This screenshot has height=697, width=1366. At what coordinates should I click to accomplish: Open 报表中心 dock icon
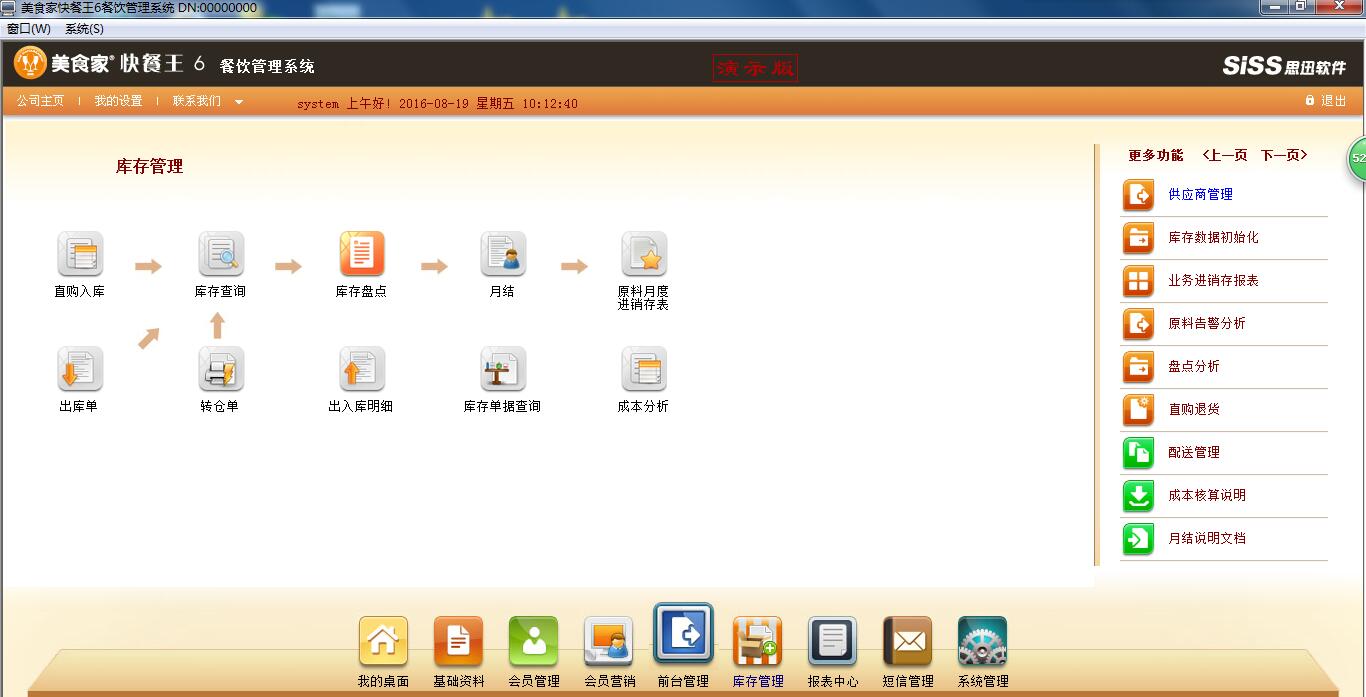832,641
